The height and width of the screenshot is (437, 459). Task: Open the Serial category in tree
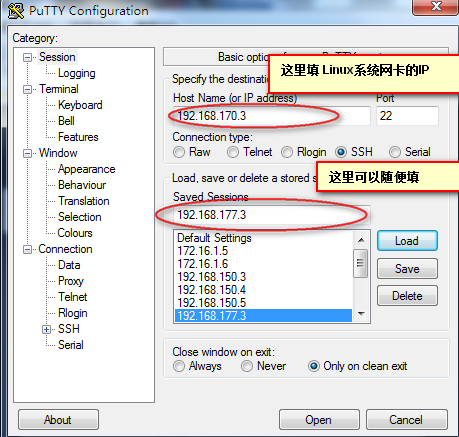pos(71,345)
